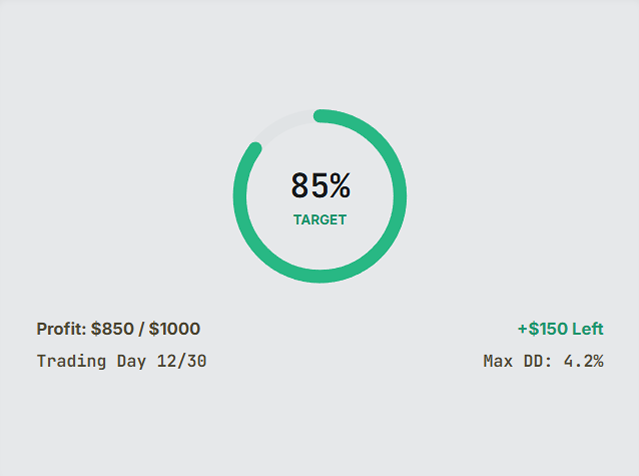Select the $850 current profit amount

pos(112,329)
